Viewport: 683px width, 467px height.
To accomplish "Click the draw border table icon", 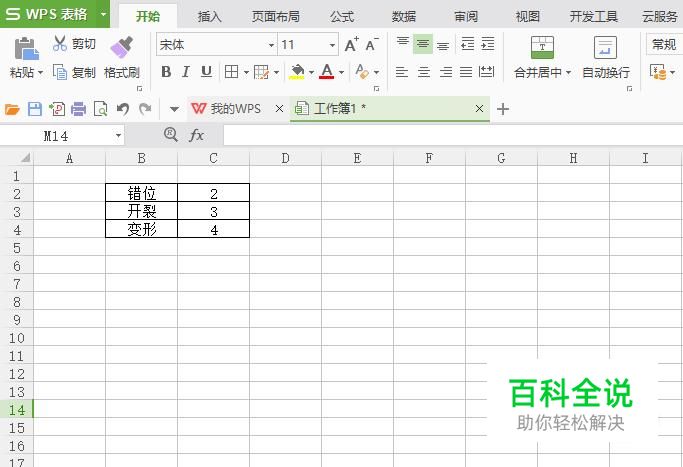I will 261,72.
